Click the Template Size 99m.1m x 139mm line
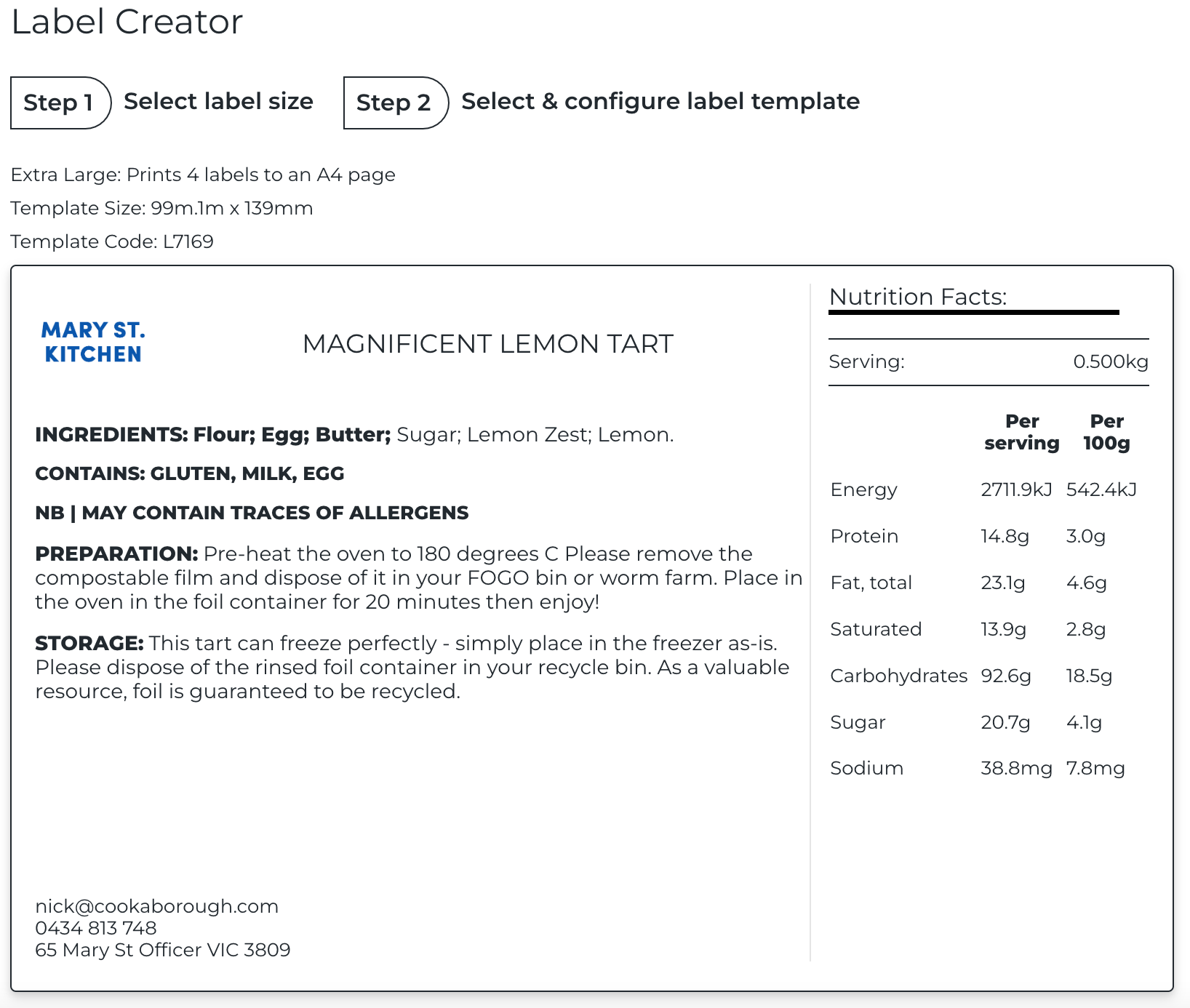The height and width of the screenshot is (1008, 1190). (161, 208)
